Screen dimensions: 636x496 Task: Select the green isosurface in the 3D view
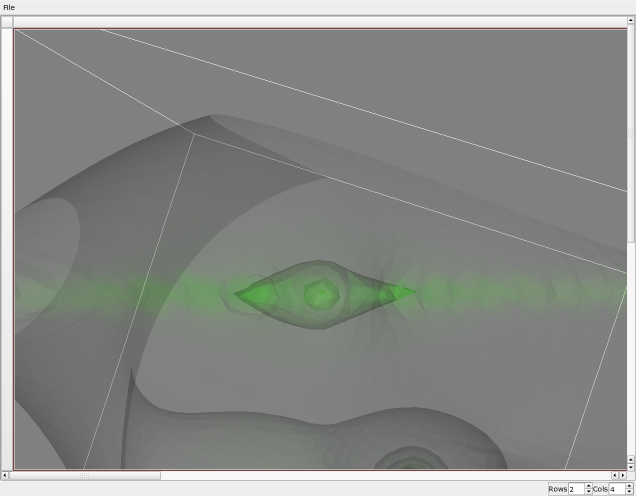tap(322, 294)
